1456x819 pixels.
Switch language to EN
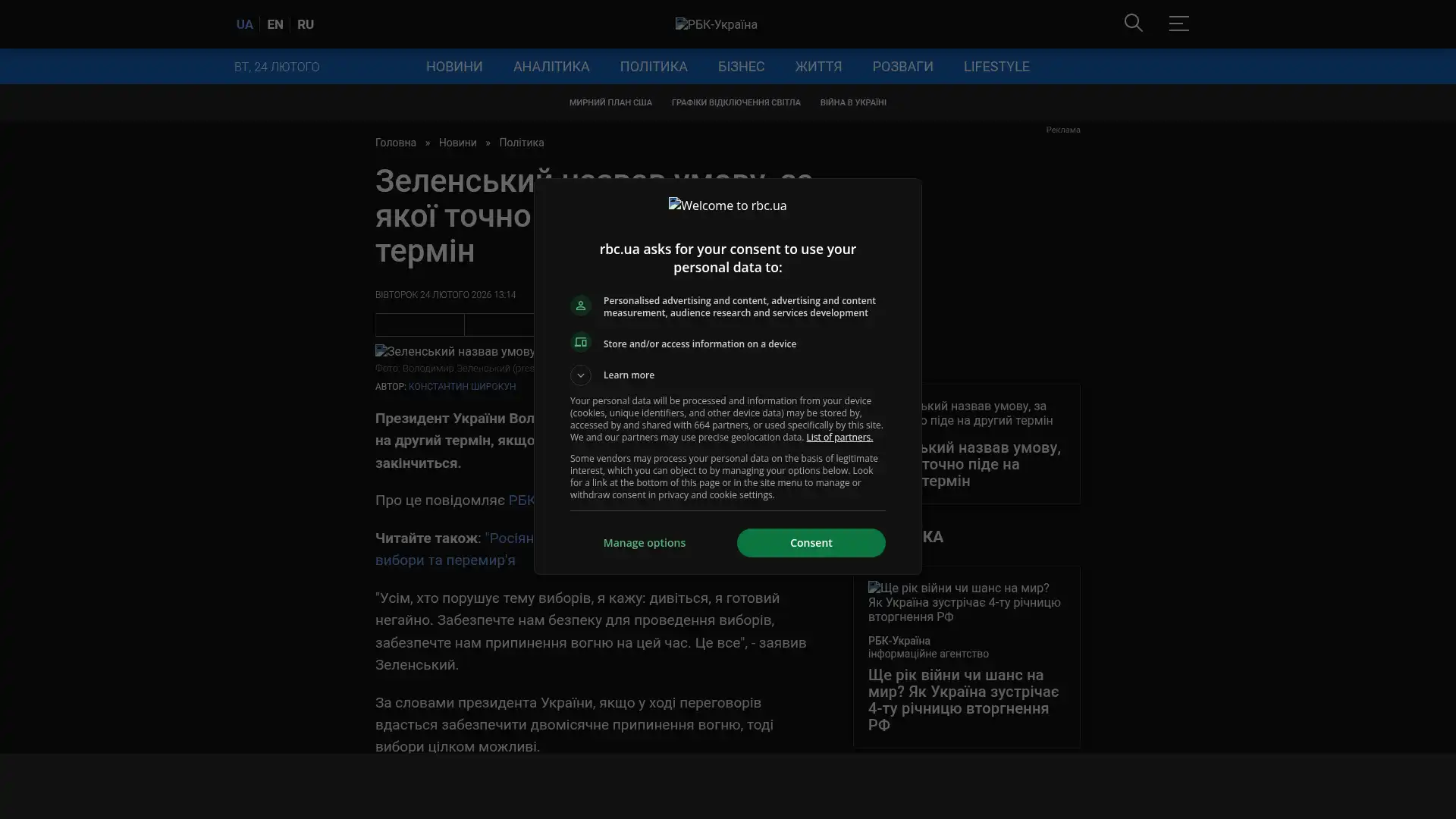275,25
